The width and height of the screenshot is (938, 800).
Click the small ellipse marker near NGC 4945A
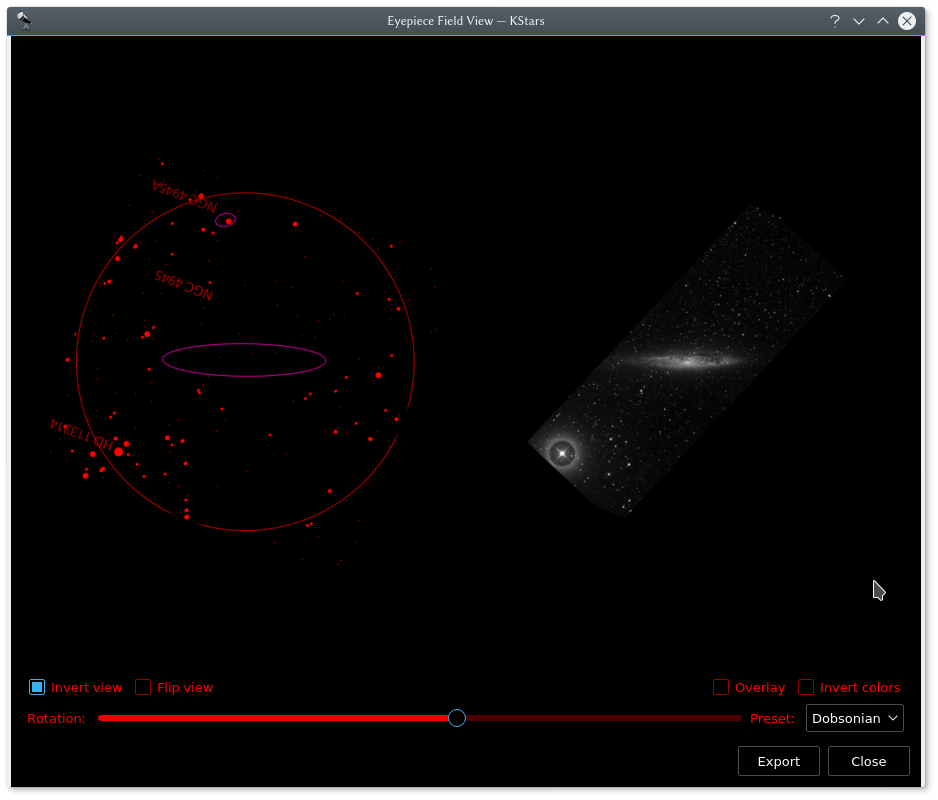224,219
